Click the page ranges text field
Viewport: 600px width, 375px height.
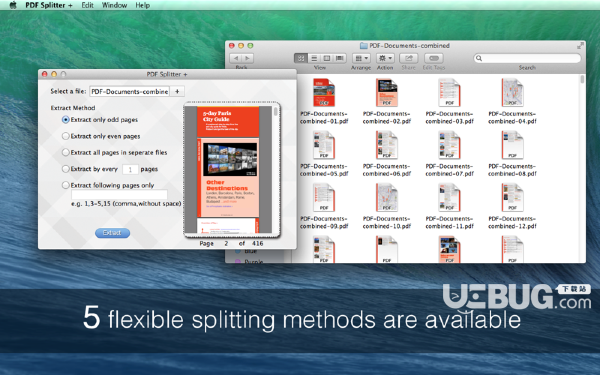[119, 194]
